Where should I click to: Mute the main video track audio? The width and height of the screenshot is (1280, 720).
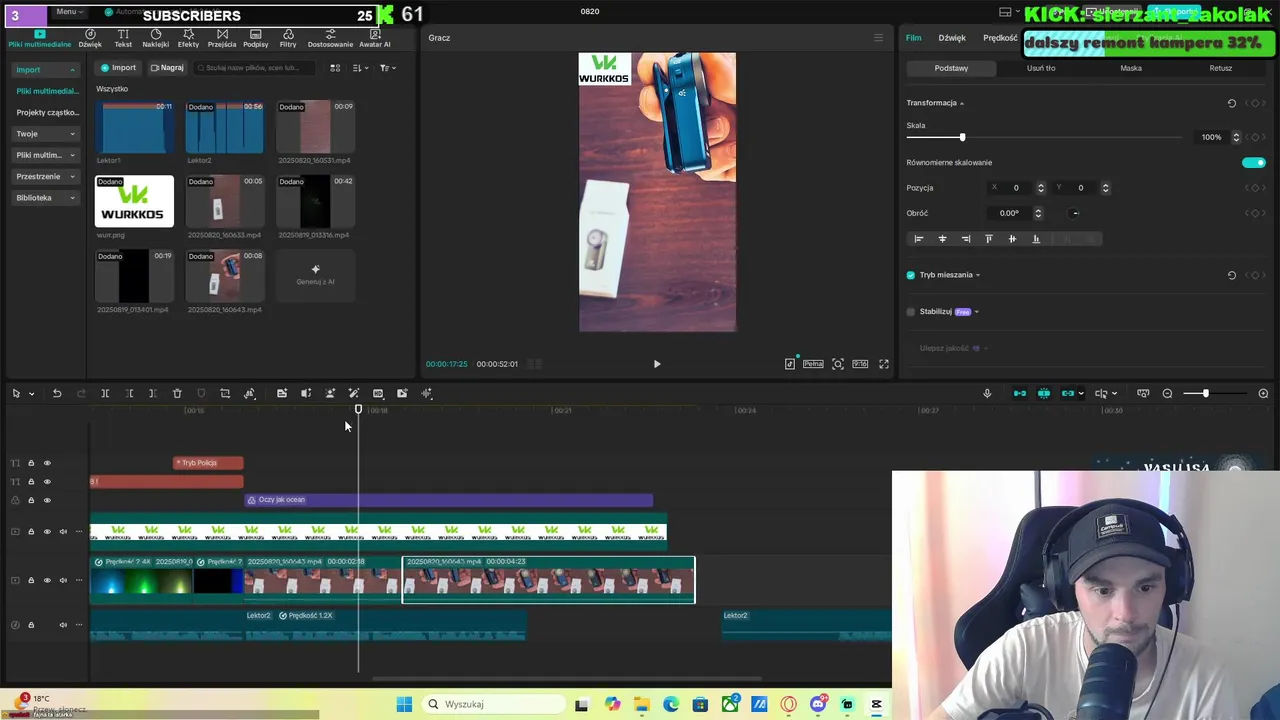pyautogui.click(x=63, y=580)
